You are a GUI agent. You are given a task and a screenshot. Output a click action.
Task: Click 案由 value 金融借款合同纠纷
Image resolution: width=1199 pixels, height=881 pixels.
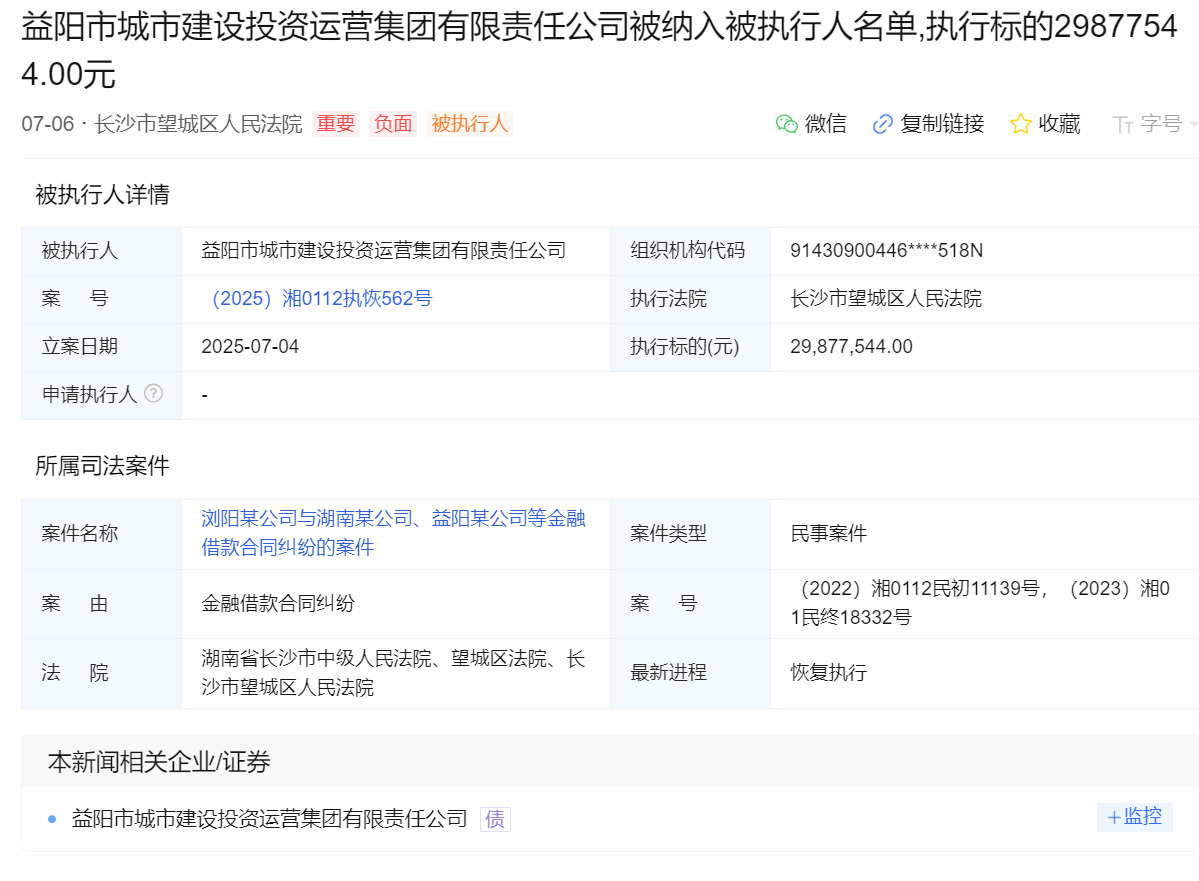[x=278, y=603]
